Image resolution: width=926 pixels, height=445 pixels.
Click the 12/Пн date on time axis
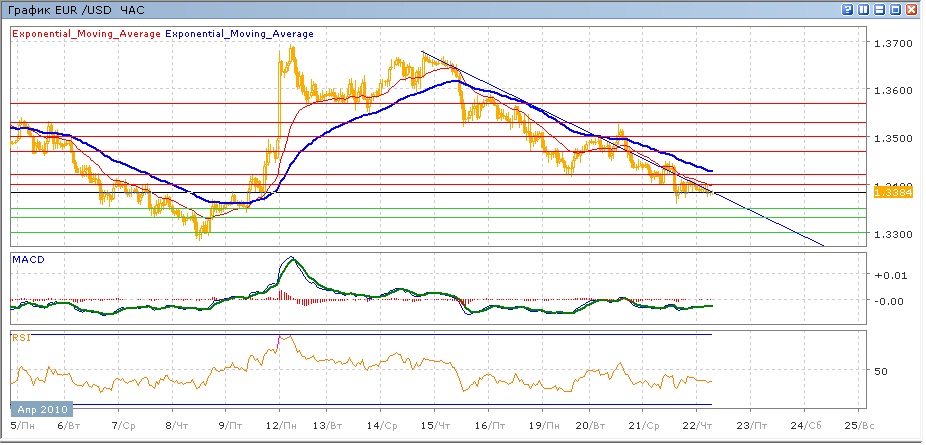pyautogui.click(x=280, y=425)
